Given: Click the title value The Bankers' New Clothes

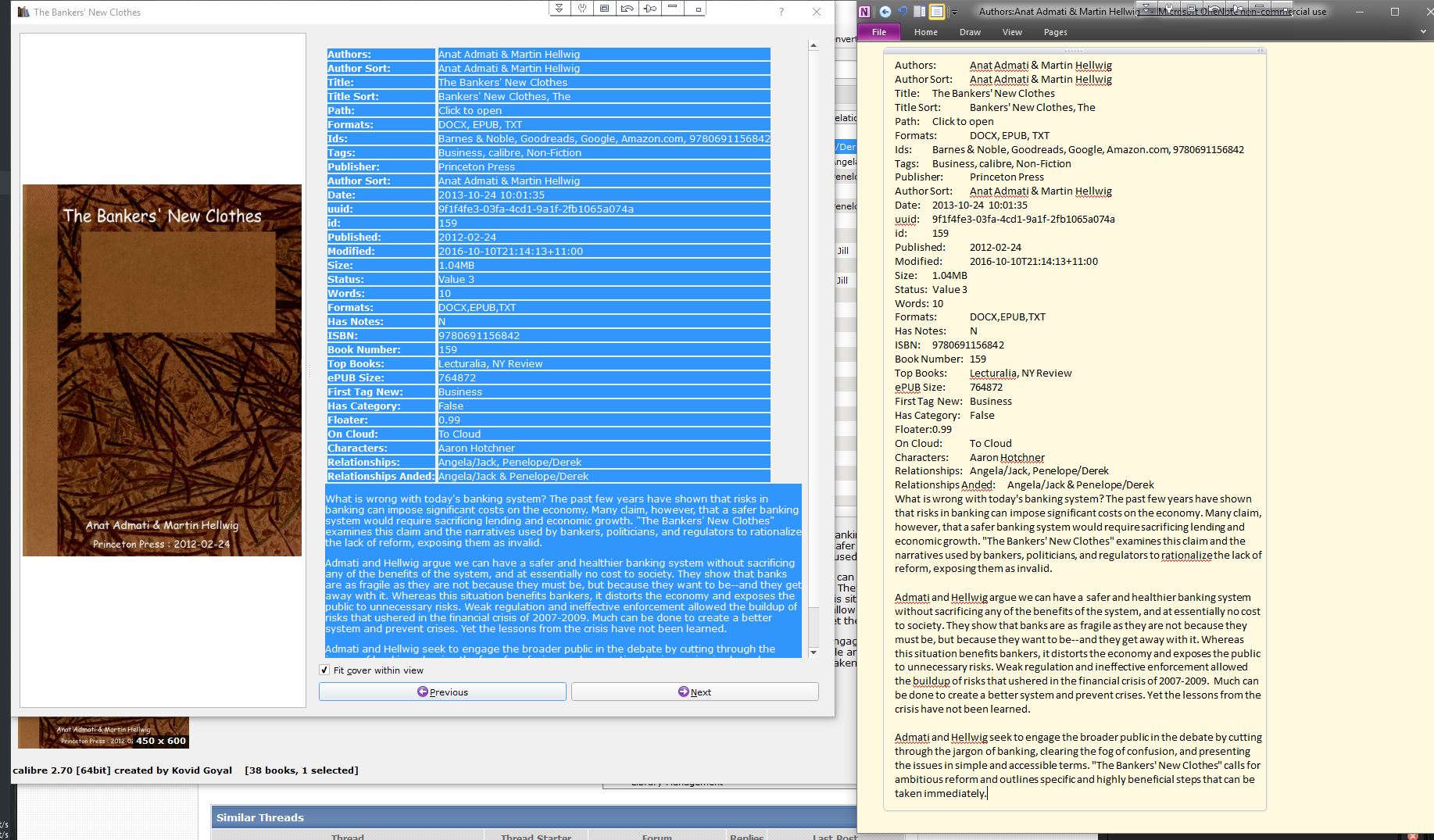Looking at the screenshot, I should [502, 82].
